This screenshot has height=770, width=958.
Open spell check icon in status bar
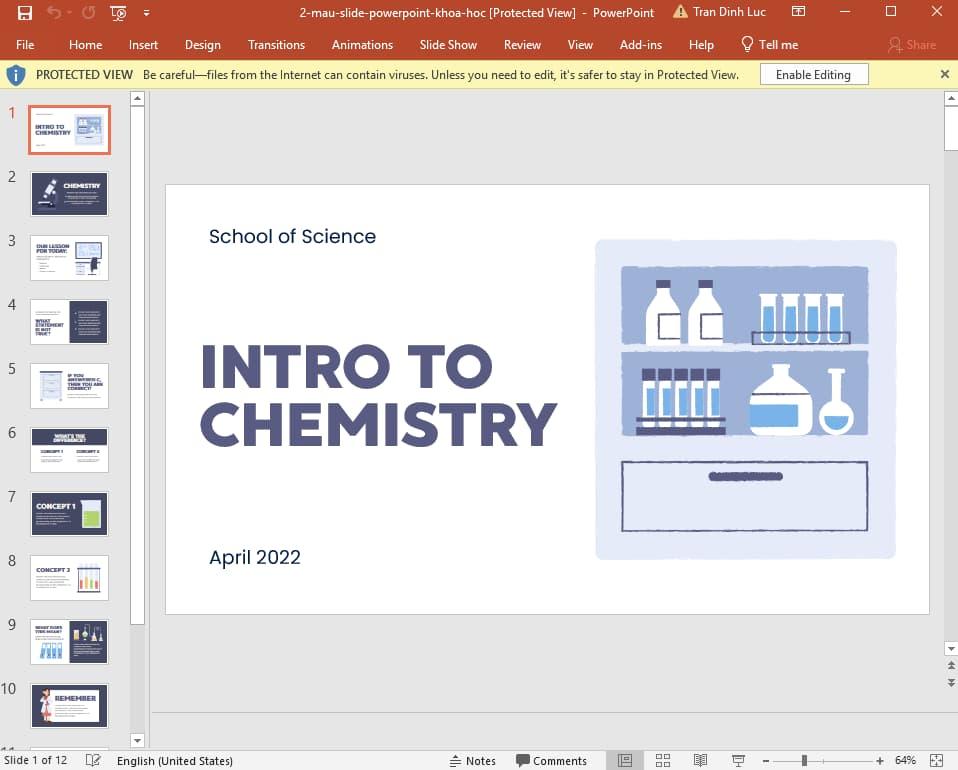click(93, 760)
